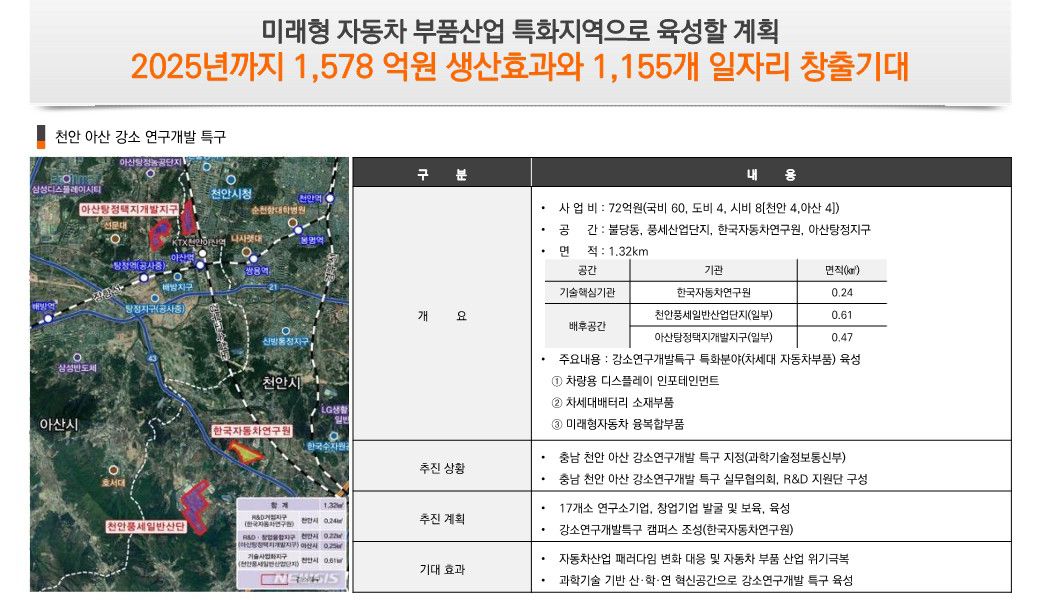Click the '삼성디스플레이시티' label on the map
Viewport: 1040px width, 600px height.
pos(66,190)
